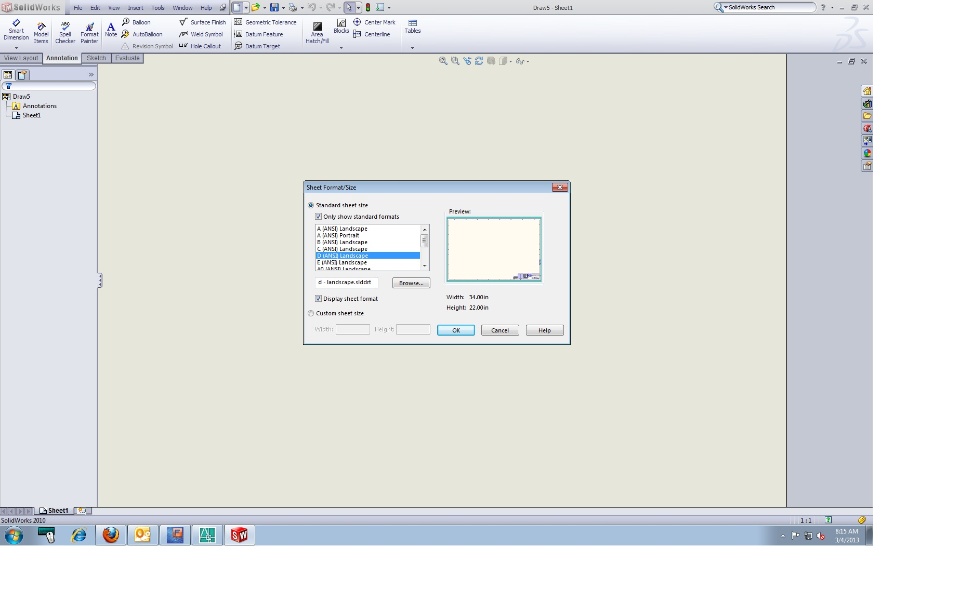The width and height of the screenshot is (960, 600).
Task: Click the Open file icon
Action: click(255, 7)
